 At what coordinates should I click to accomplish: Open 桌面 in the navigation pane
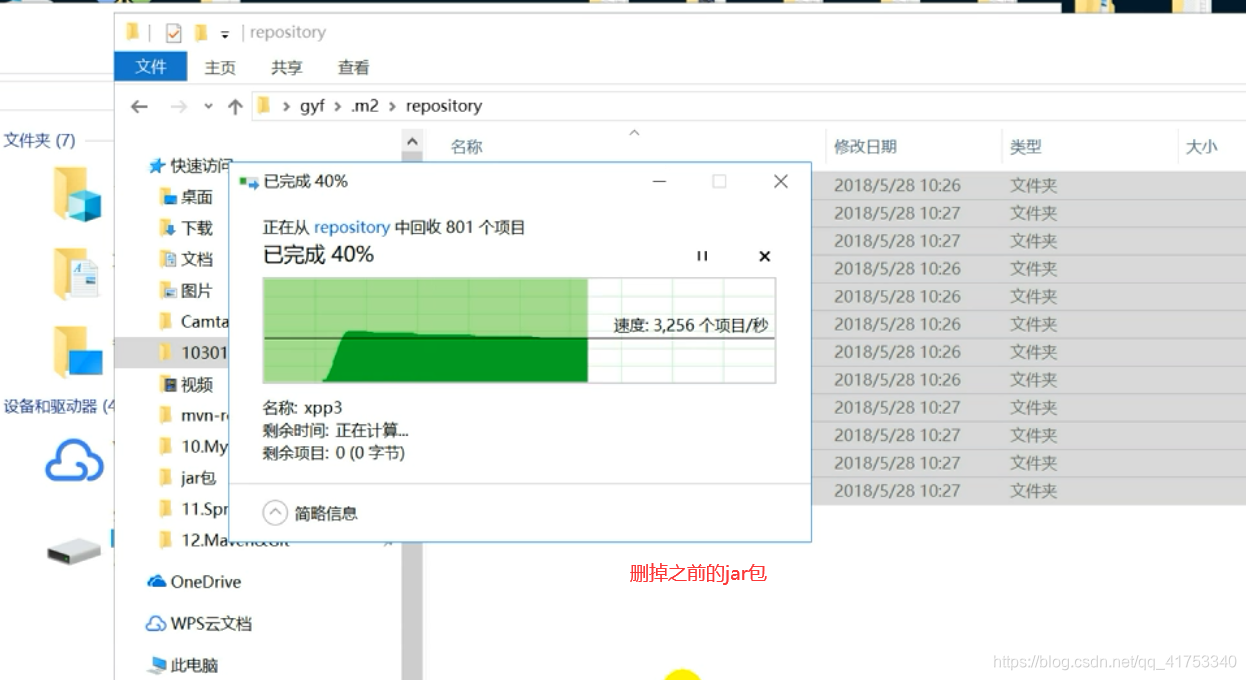(188, 197)
